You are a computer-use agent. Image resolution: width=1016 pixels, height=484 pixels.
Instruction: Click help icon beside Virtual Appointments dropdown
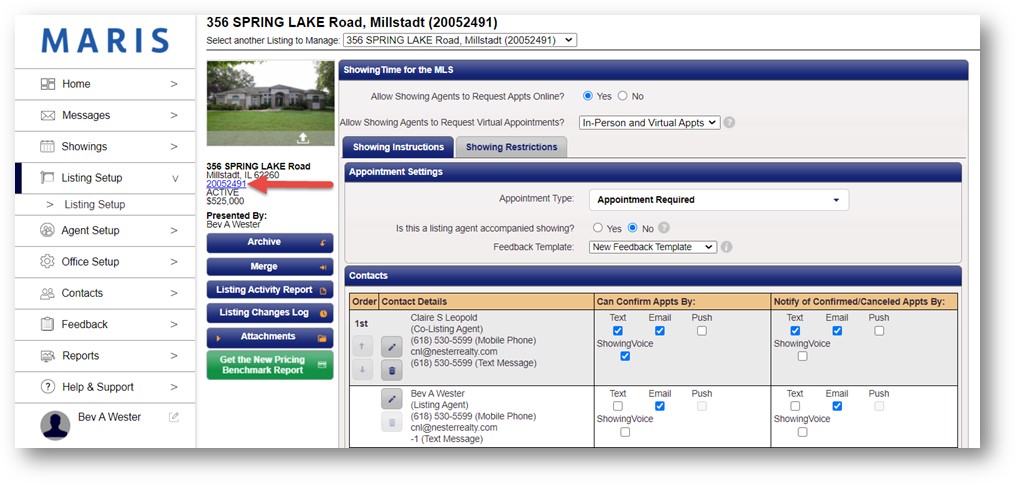coord(729,123)
